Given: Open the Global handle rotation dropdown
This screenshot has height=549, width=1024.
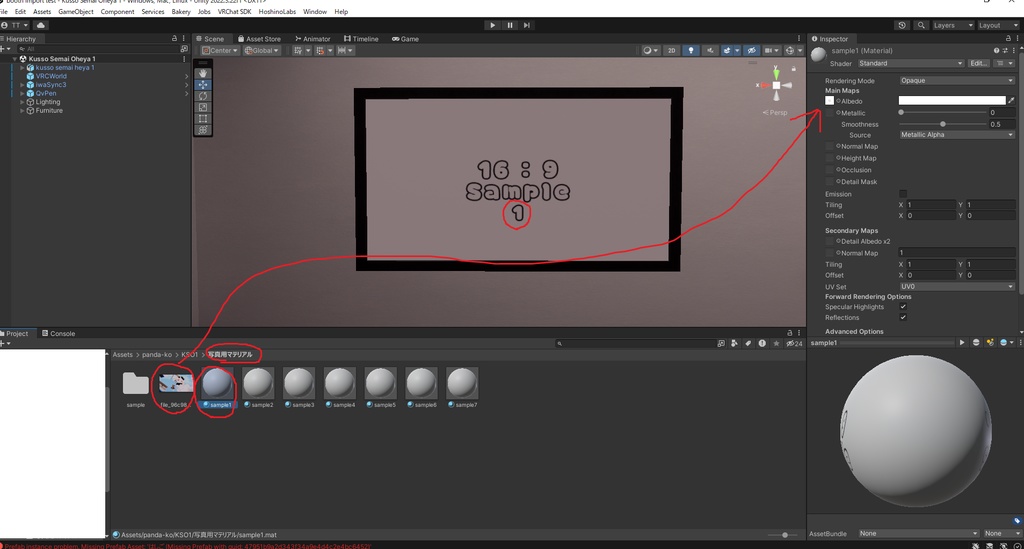Looking at the screenshot, I should tap(262, 50).
